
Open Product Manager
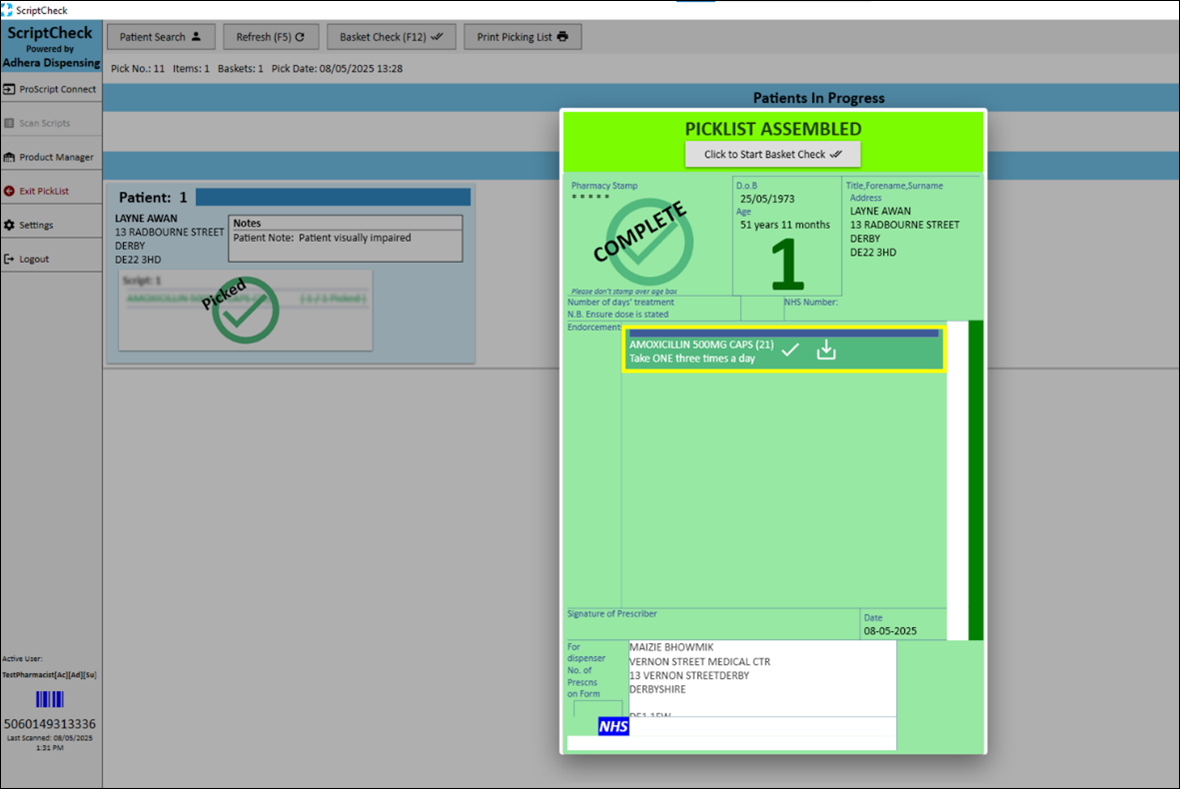[x=51, y=157]
